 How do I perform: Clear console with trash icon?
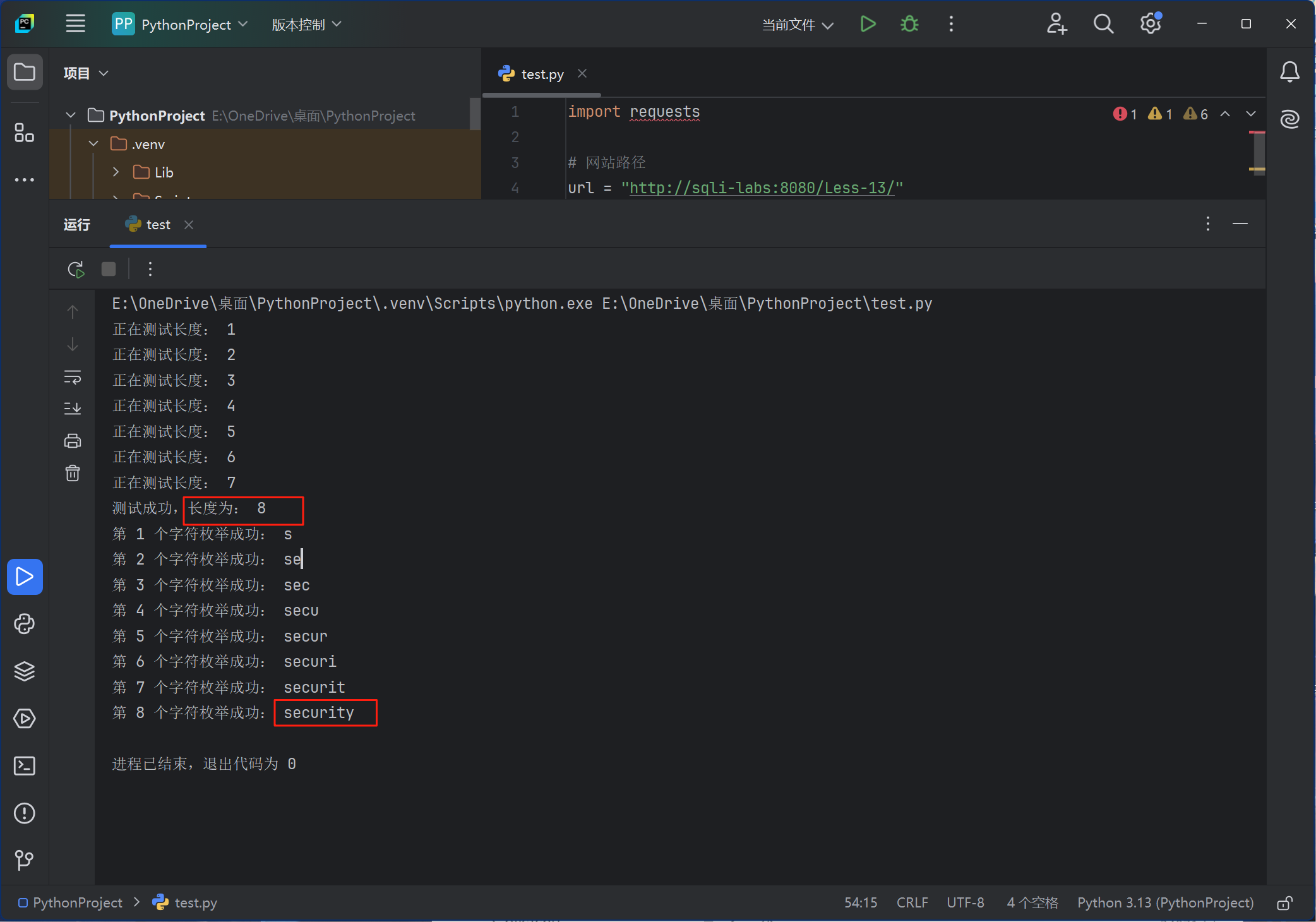tap(73, 473)
